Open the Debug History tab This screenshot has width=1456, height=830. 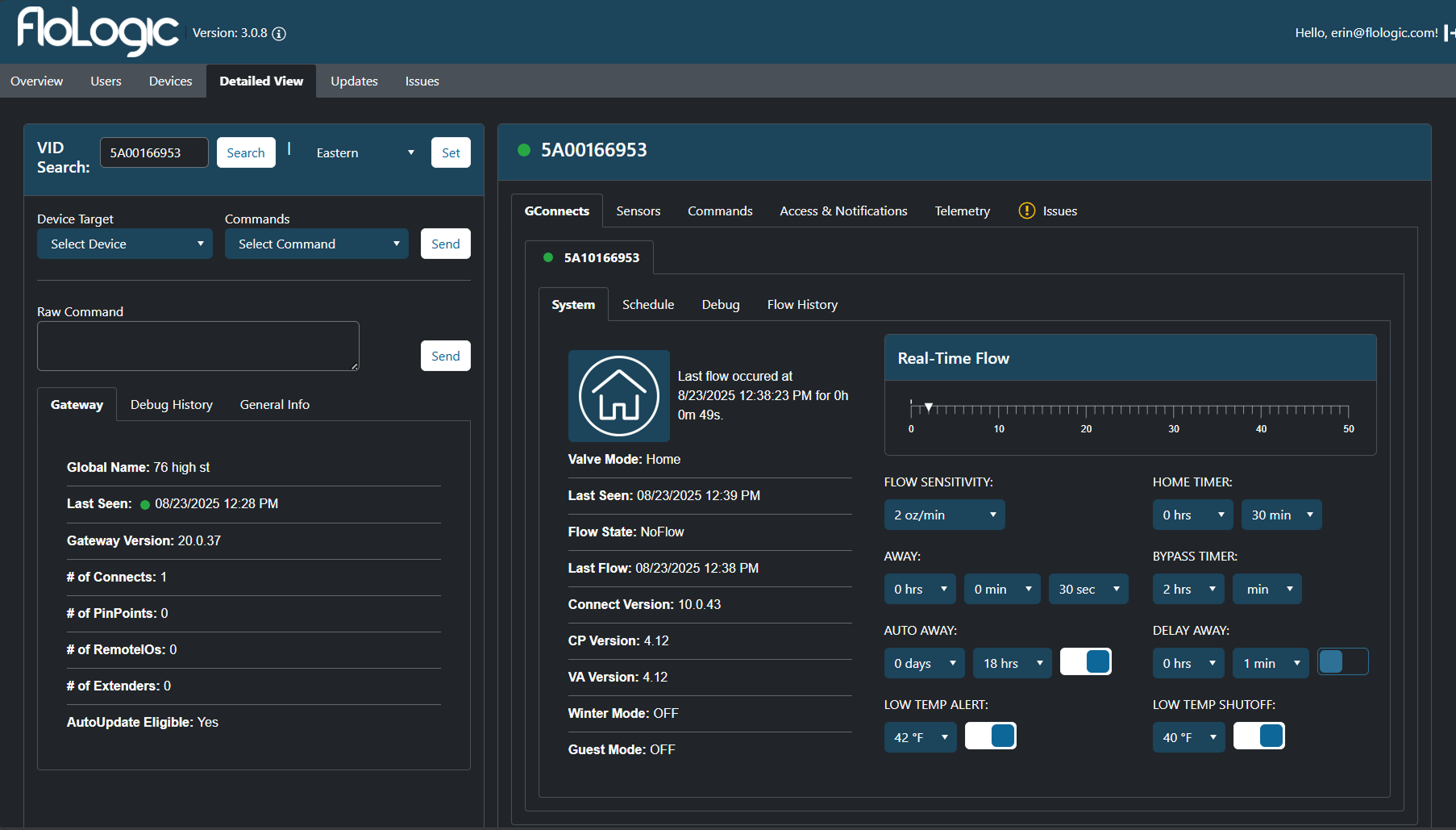(x=171, y=404)
